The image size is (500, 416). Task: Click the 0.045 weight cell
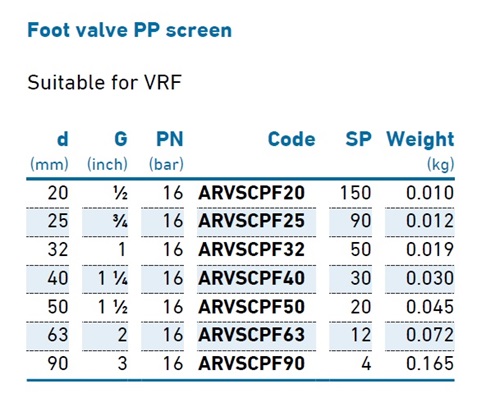[430, 307]
